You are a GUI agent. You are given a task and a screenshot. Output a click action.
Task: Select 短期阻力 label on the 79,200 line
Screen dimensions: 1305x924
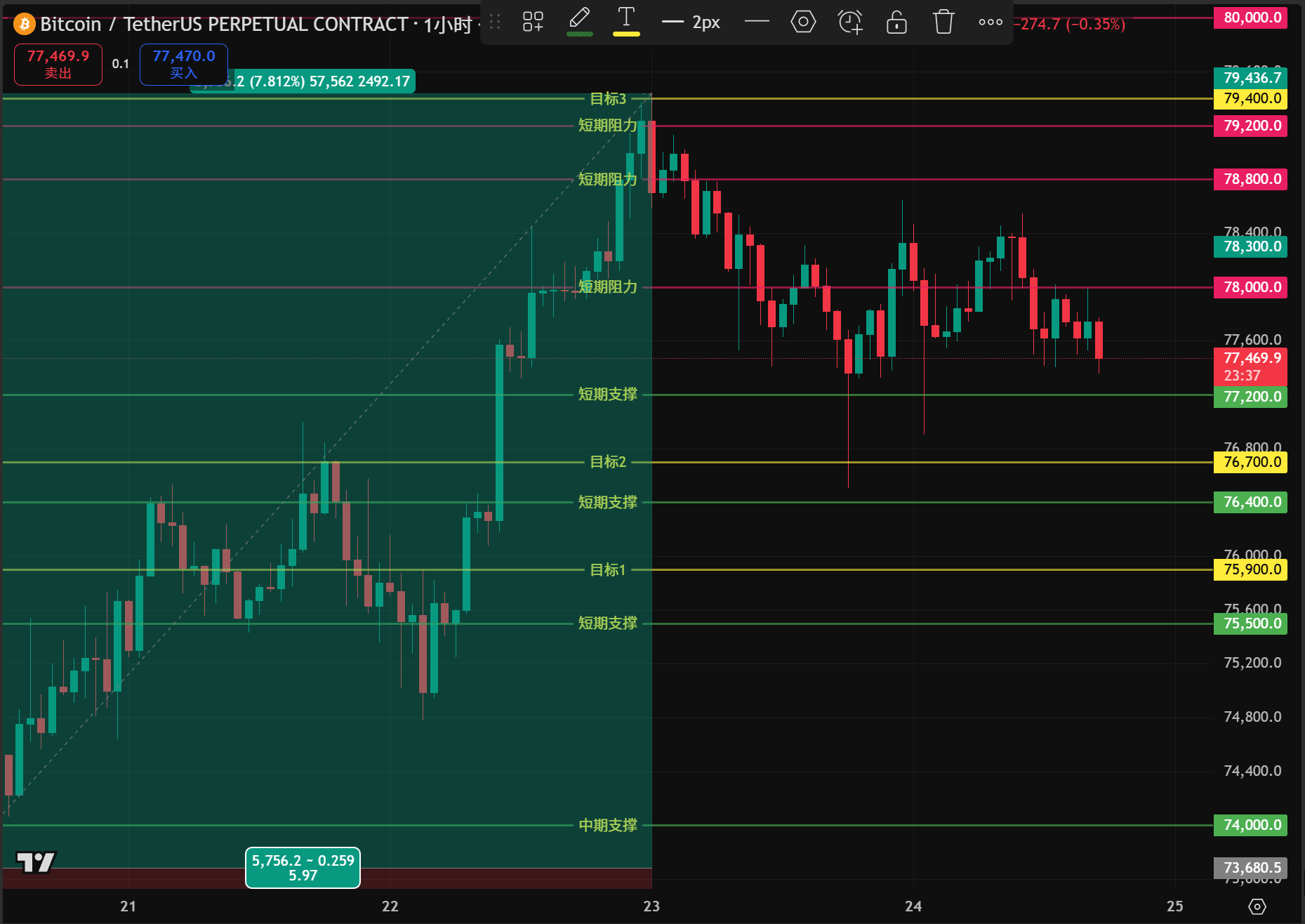coord(608,126)
